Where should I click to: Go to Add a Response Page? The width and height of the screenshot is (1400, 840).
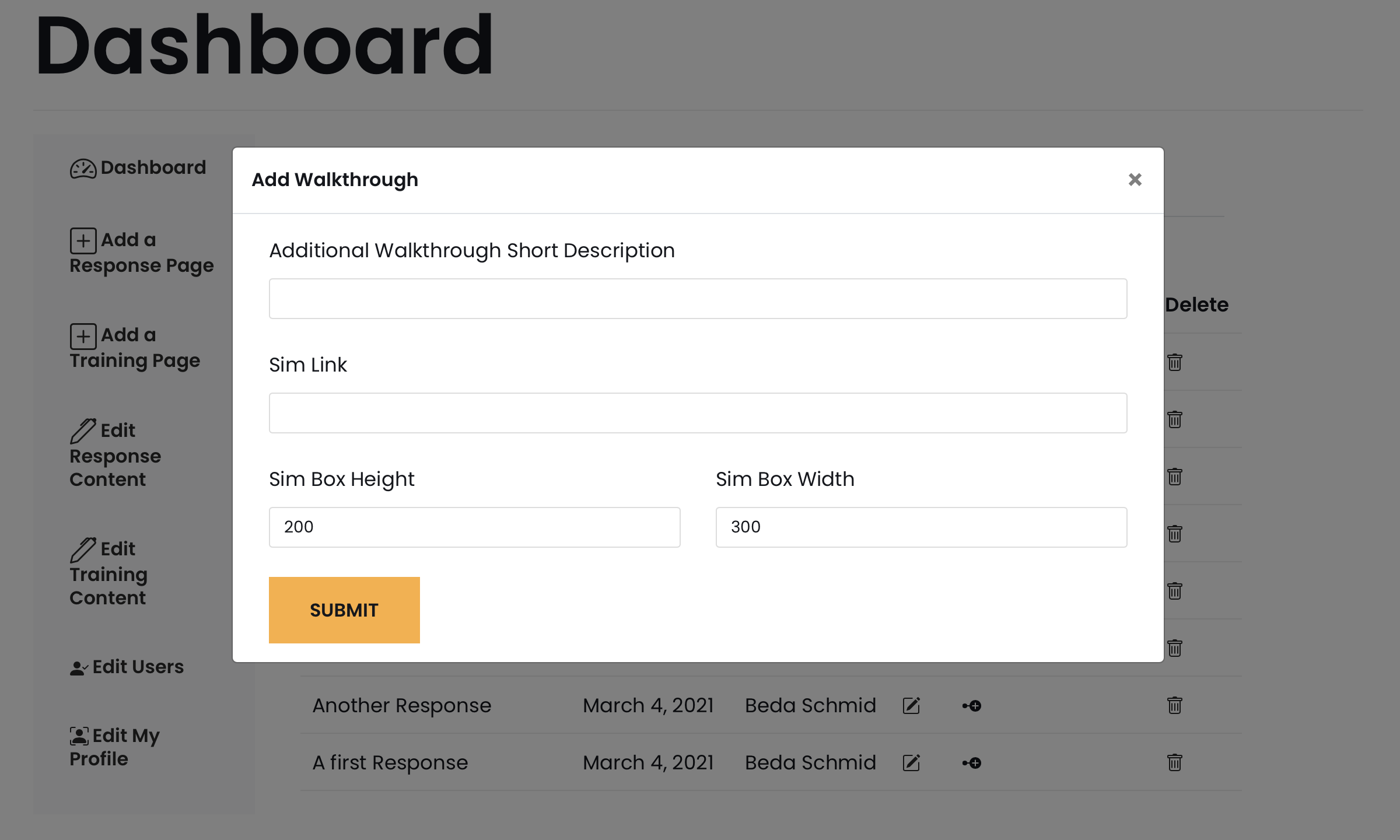click(142, 253)
